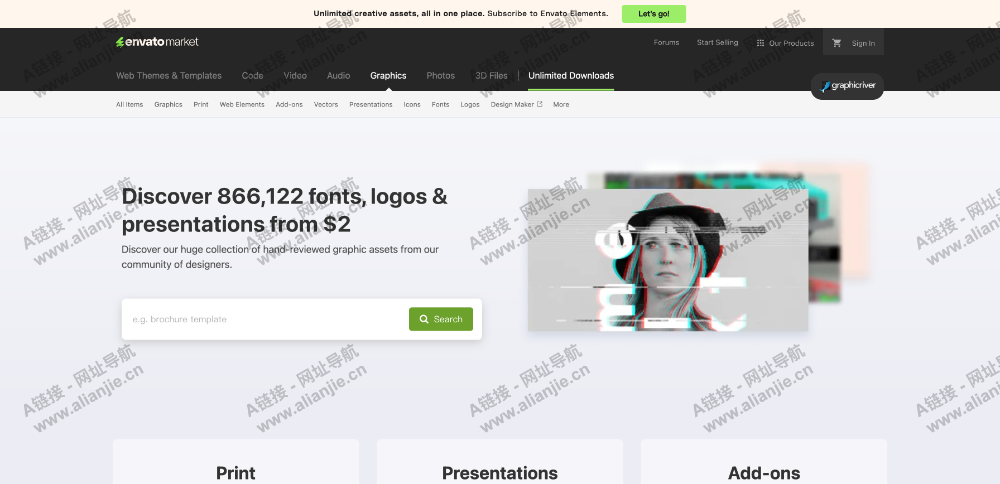The width and height of the screenshot is (1000, 484).
Task: Select the Icons submenu link
Action: coord(412,105)
